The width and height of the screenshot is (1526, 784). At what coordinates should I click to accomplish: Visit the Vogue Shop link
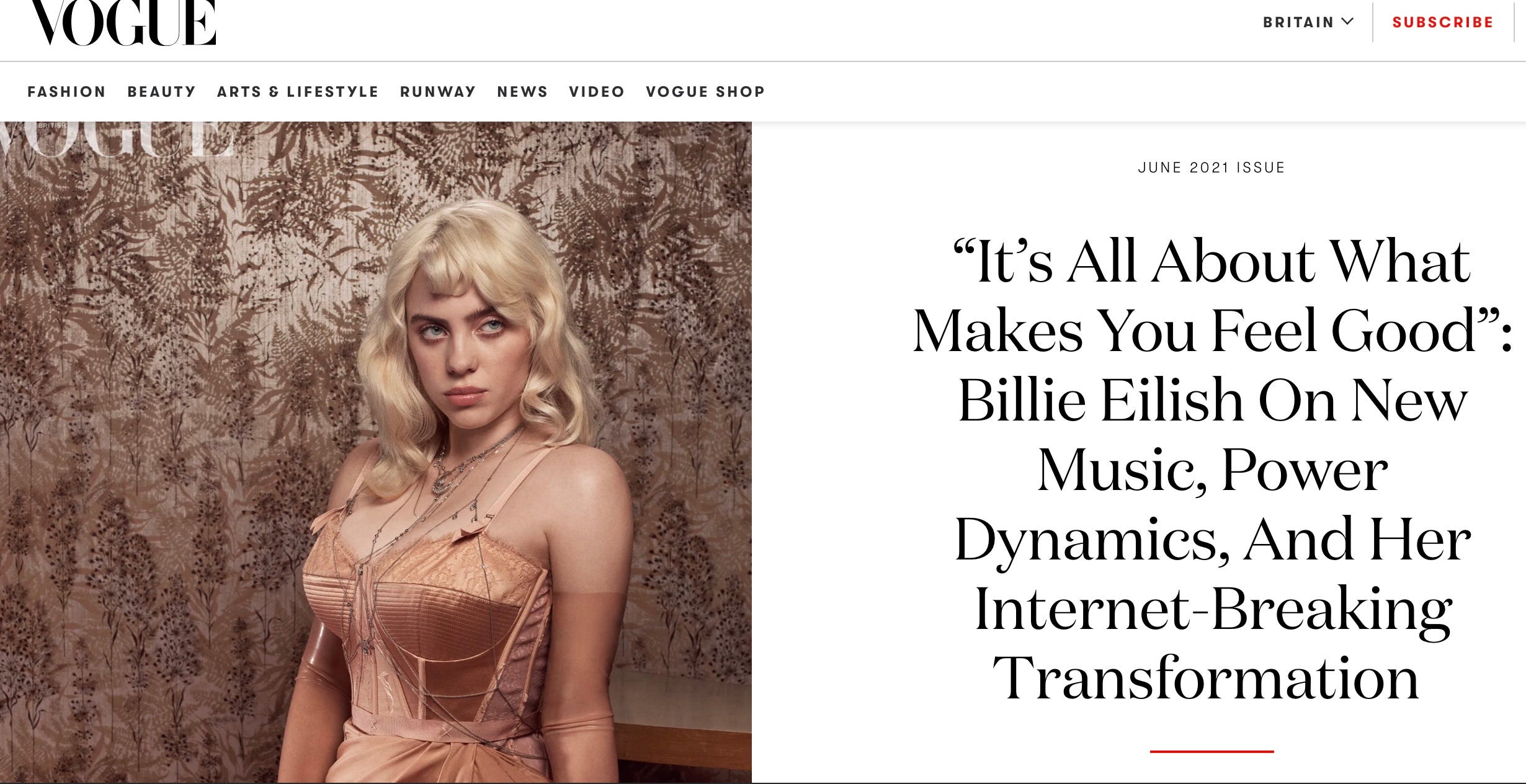tap(705, 92)
